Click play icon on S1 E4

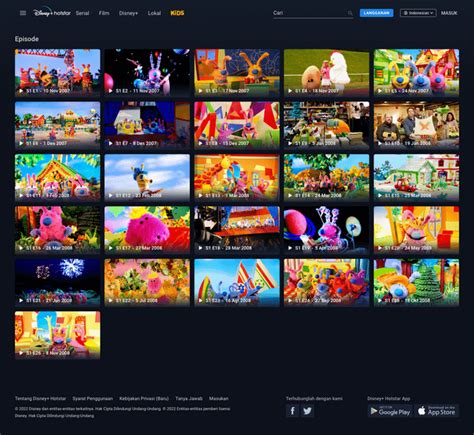click(x=290, y=91)
